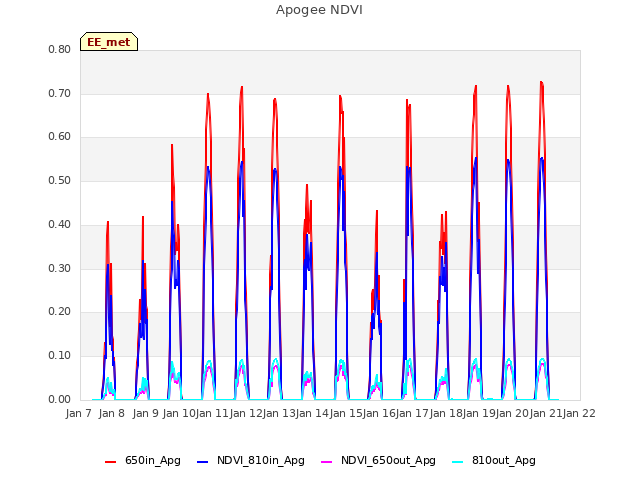Click the Jan 7 x-axis label
The height and width of the screenshot is (480, 640).
coord(79,413)
